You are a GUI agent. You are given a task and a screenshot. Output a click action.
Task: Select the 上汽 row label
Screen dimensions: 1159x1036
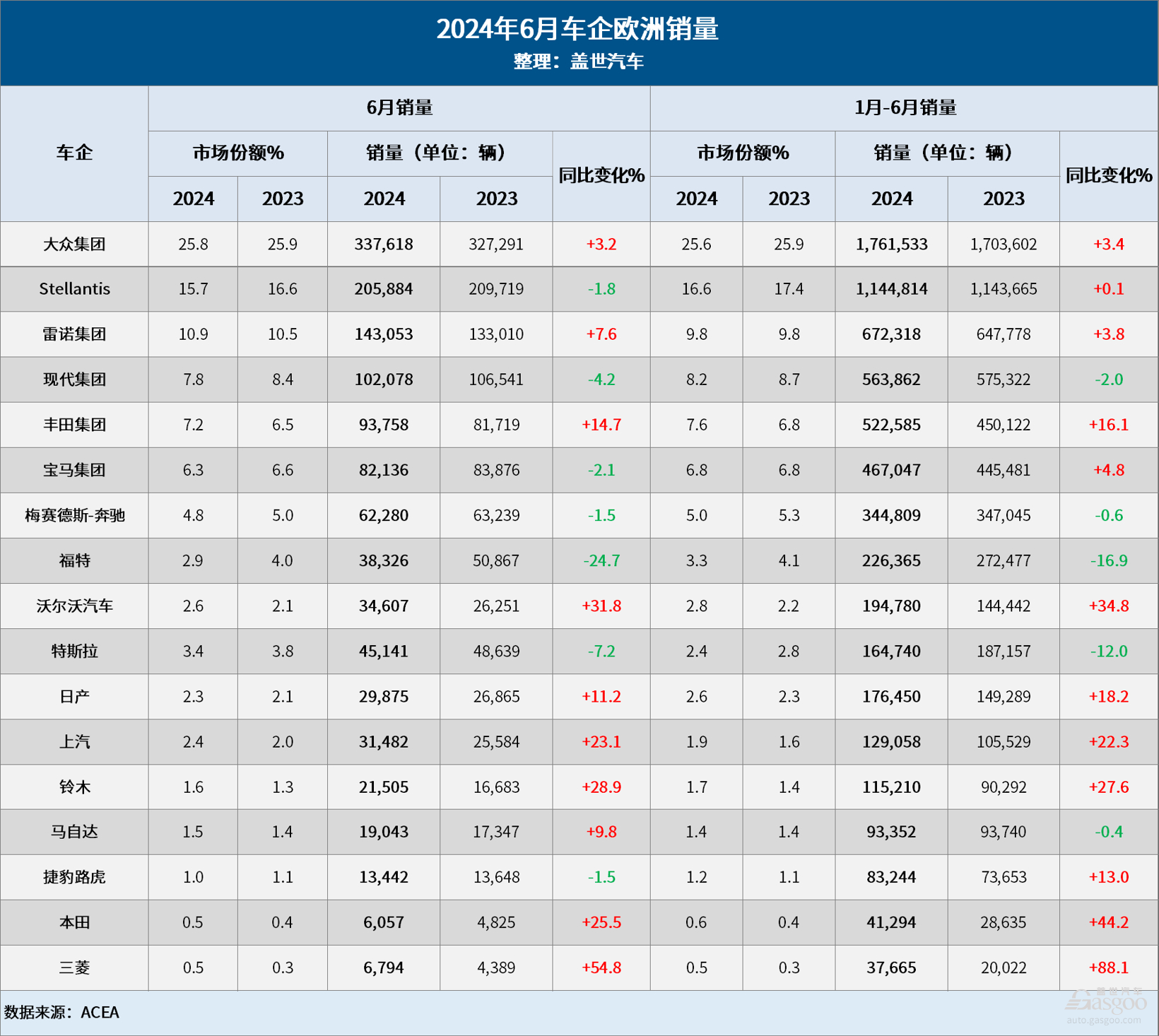74,741
